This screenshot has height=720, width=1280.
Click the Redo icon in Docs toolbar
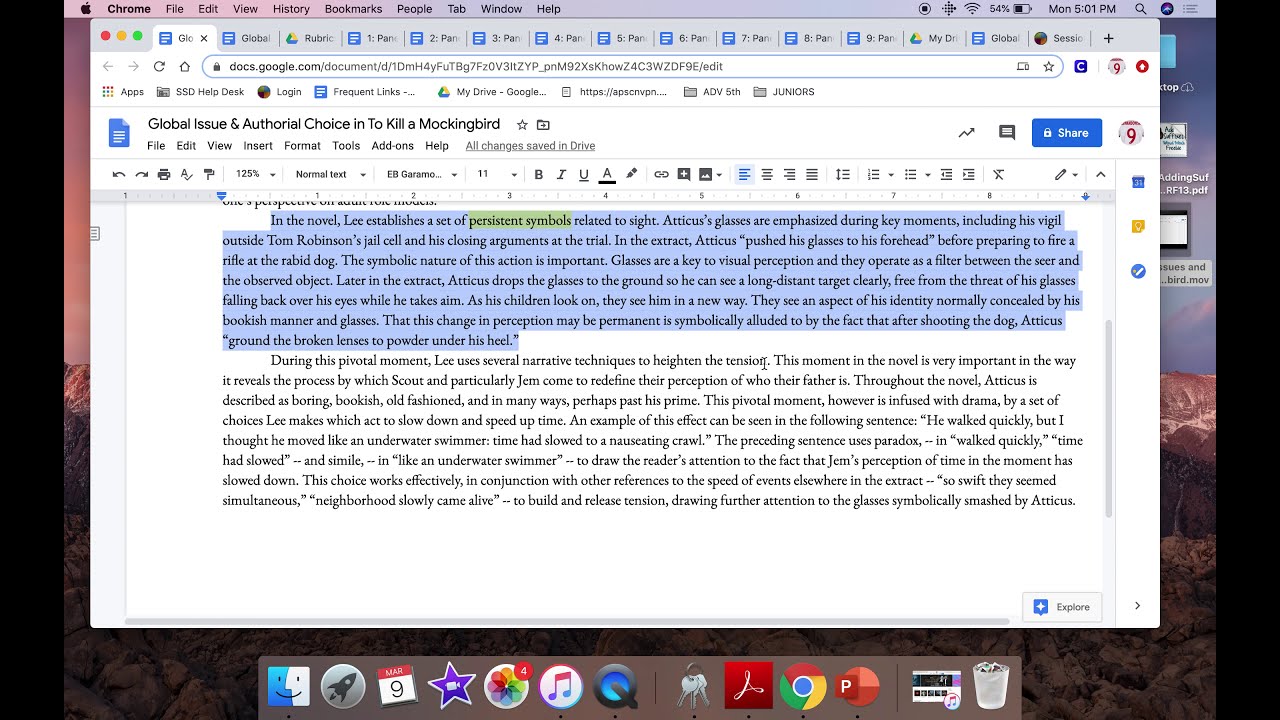tap(141, 174)
